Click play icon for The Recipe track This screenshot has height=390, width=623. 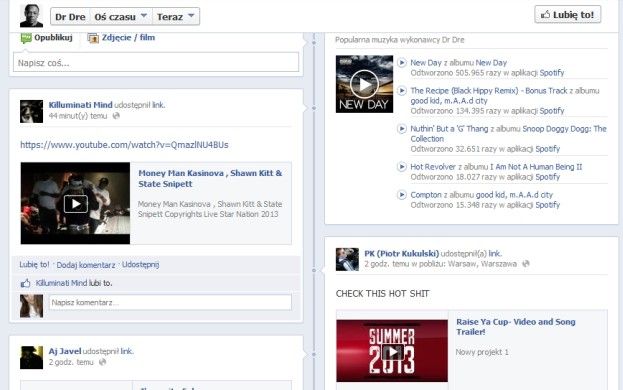click(402, 91)
